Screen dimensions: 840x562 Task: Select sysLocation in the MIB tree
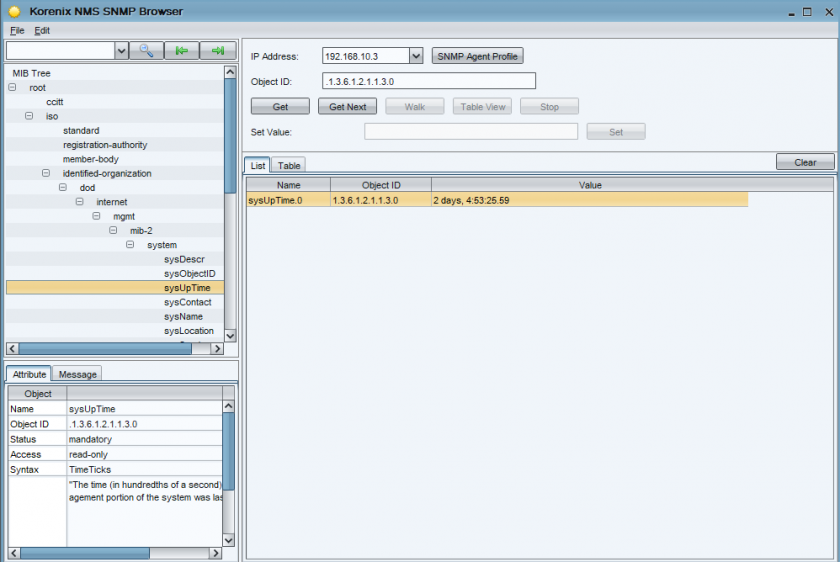[189, 331]
